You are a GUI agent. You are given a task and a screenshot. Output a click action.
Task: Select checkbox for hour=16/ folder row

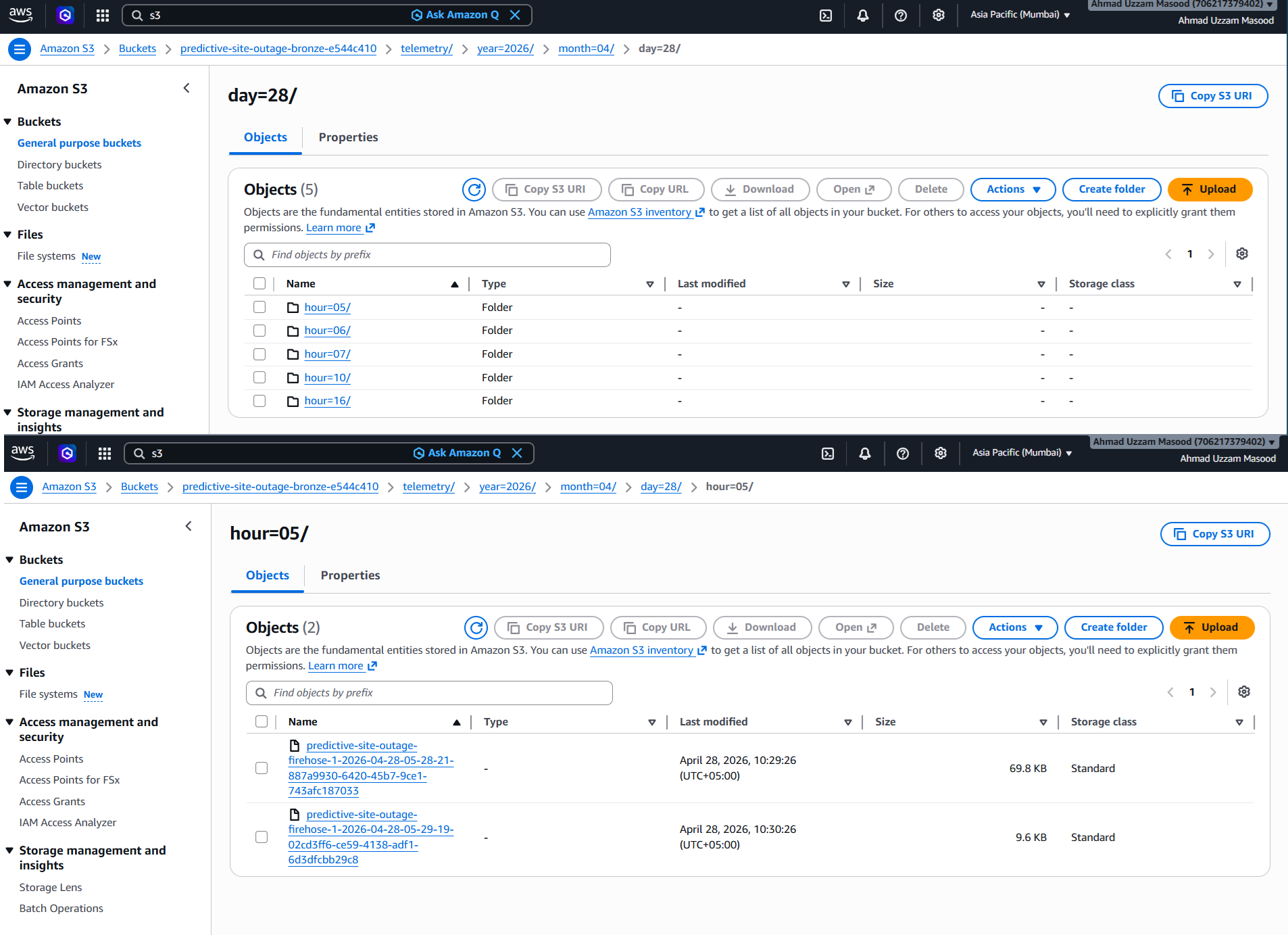click(259, 401)
